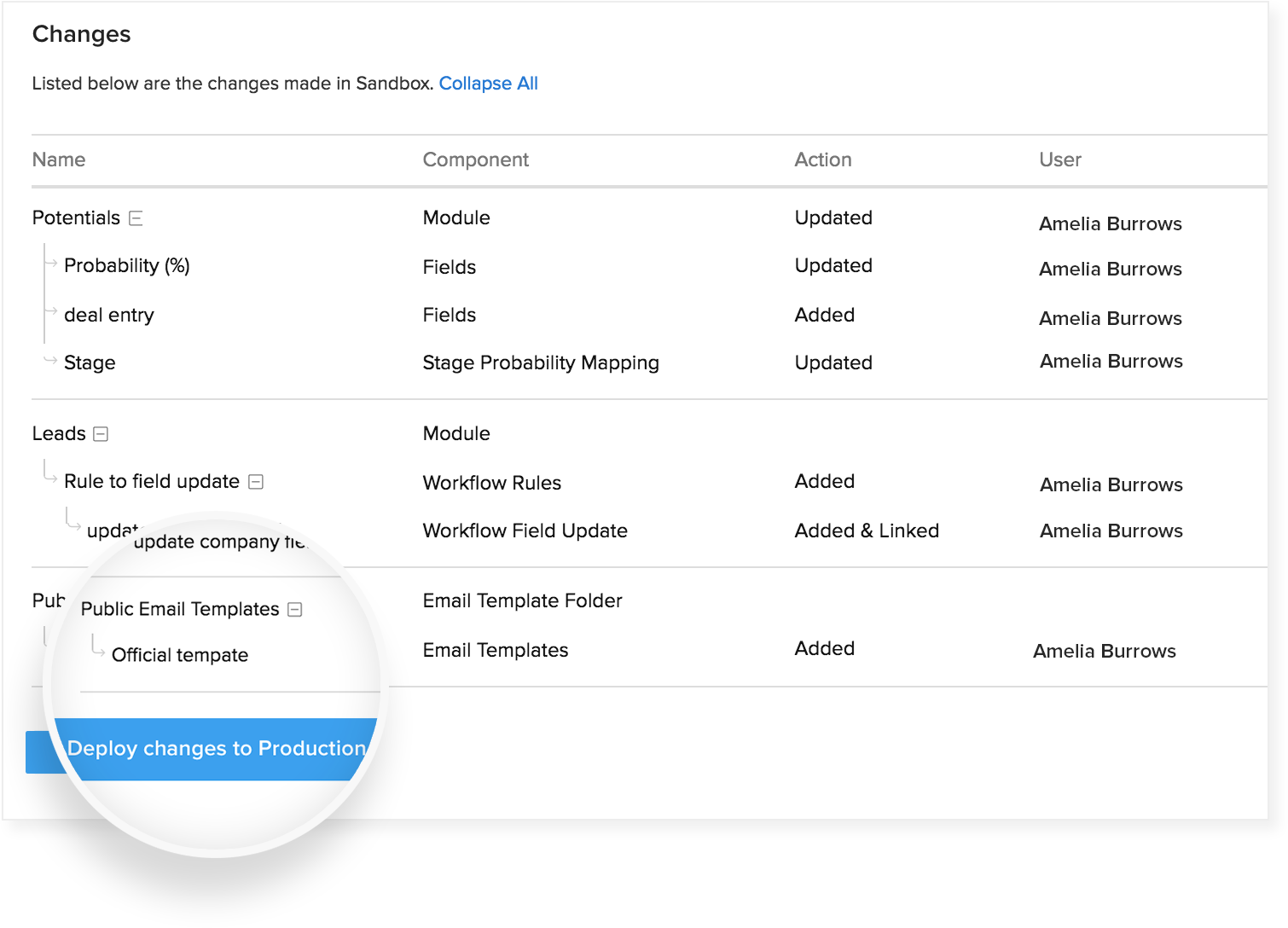The width and height of the screenshot is (1288, 928).
Task: Select the Stage mapping row
Action: click(90, 363)
